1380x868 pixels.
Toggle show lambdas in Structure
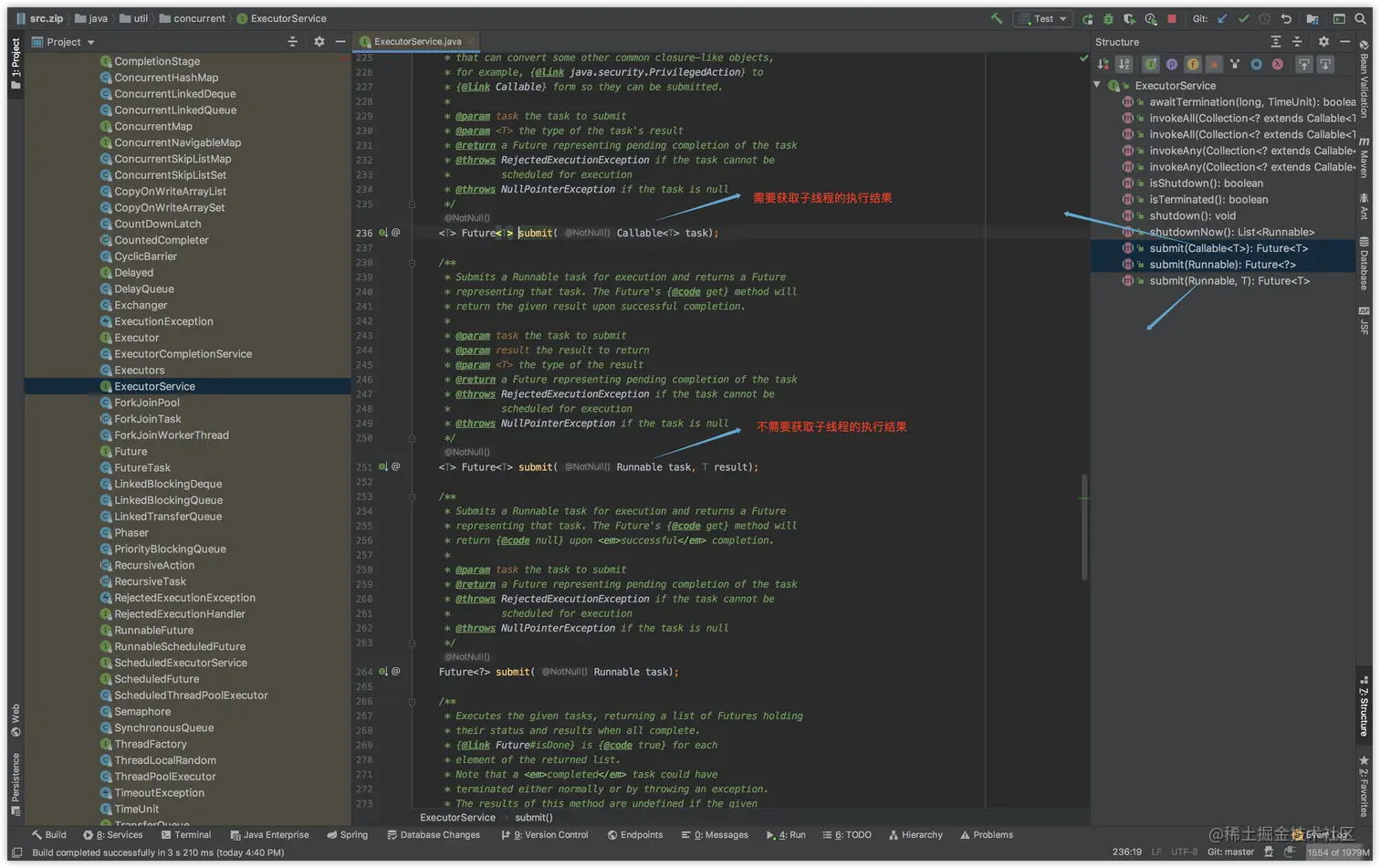point(1278,64)
